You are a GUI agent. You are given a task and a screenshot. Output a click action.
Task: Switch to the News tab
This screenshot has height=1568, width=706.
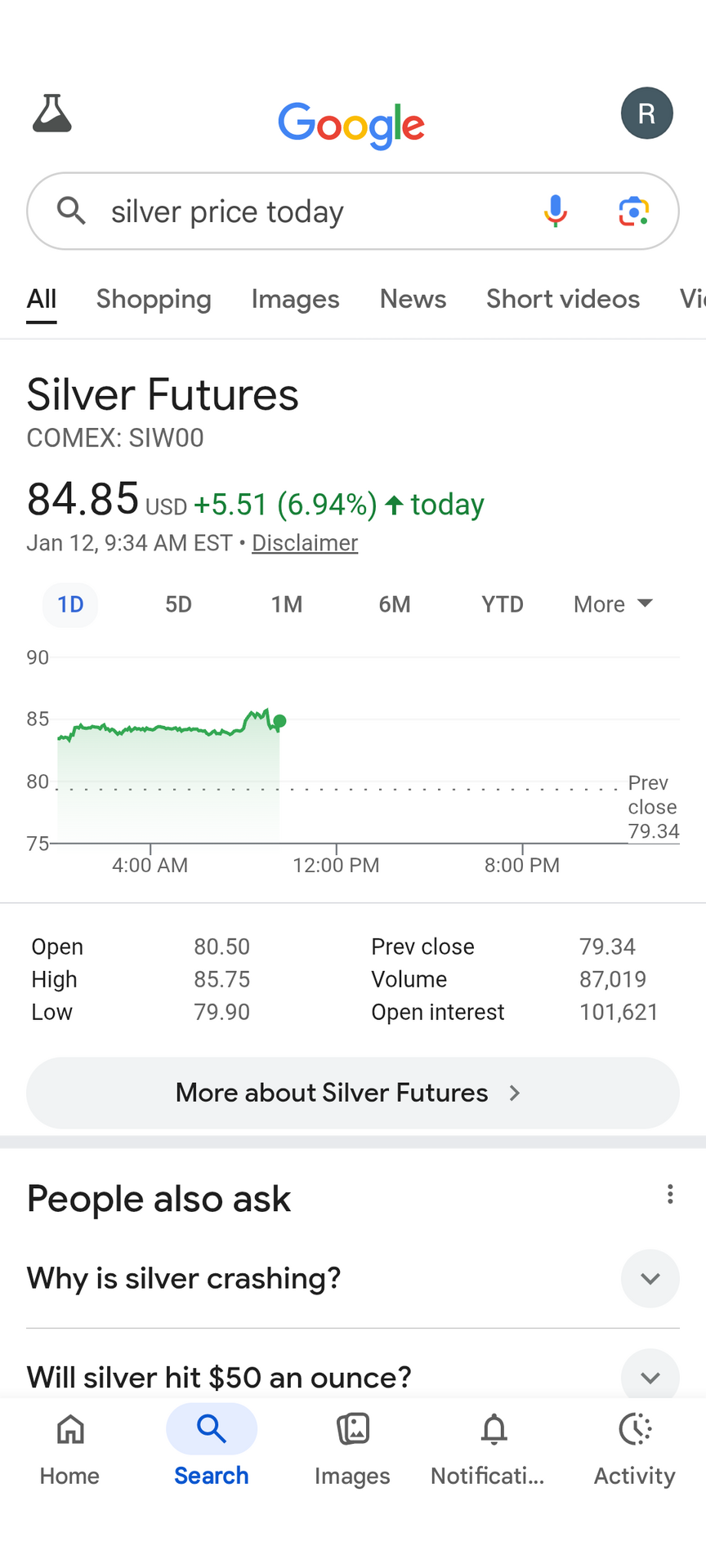[x=413, y=299]
